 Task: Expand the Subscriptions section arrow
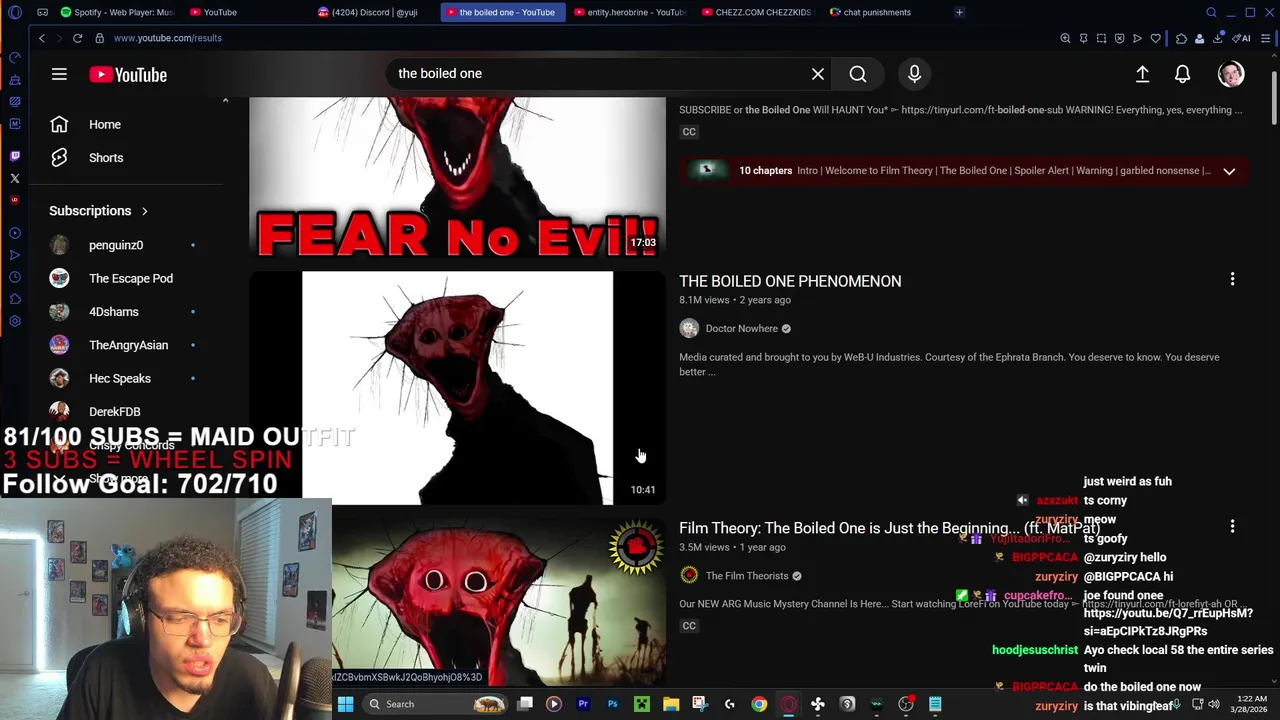tap(144, 211)
